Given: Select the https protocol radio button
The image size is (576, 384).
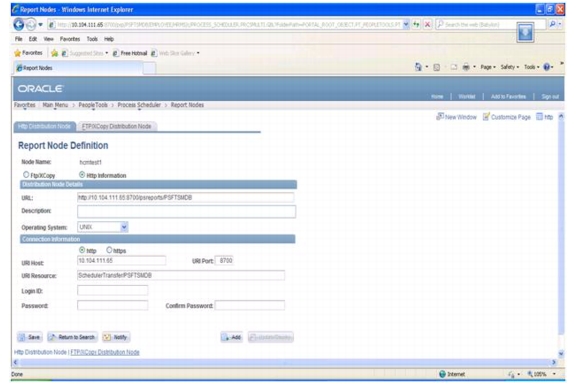Looking at the screenshot, I should click(x=109, y=250).
